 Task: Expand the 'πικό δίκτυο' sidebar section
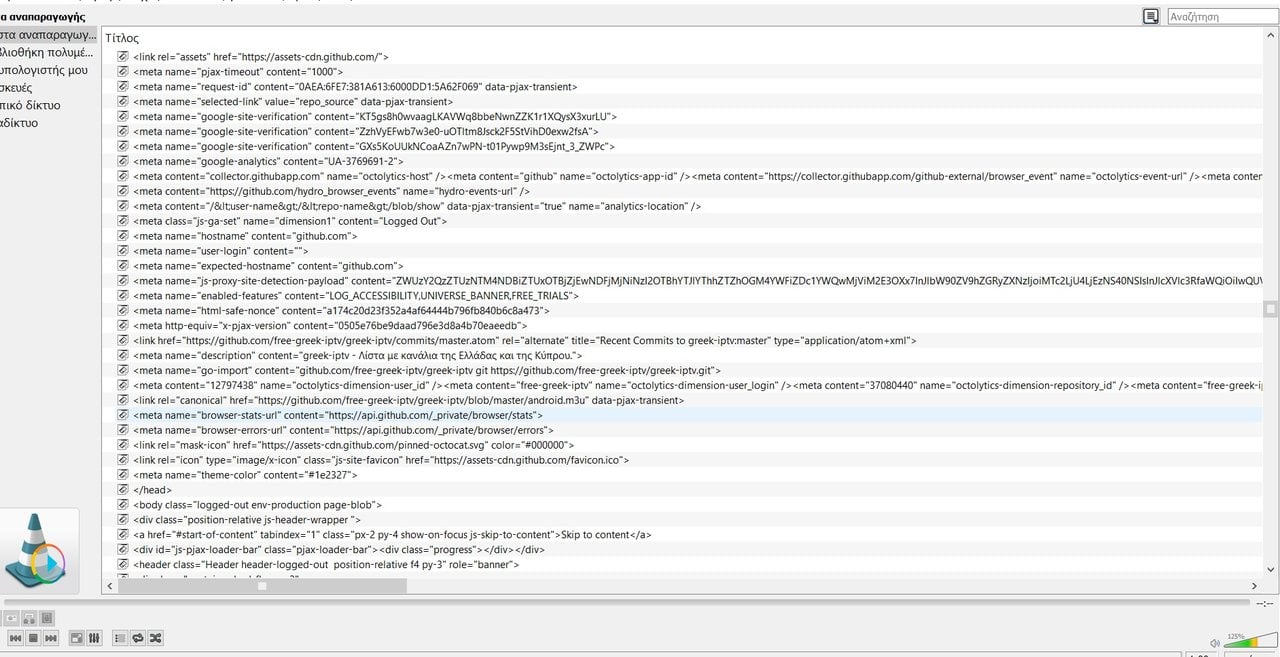click(x=30, y=105)
